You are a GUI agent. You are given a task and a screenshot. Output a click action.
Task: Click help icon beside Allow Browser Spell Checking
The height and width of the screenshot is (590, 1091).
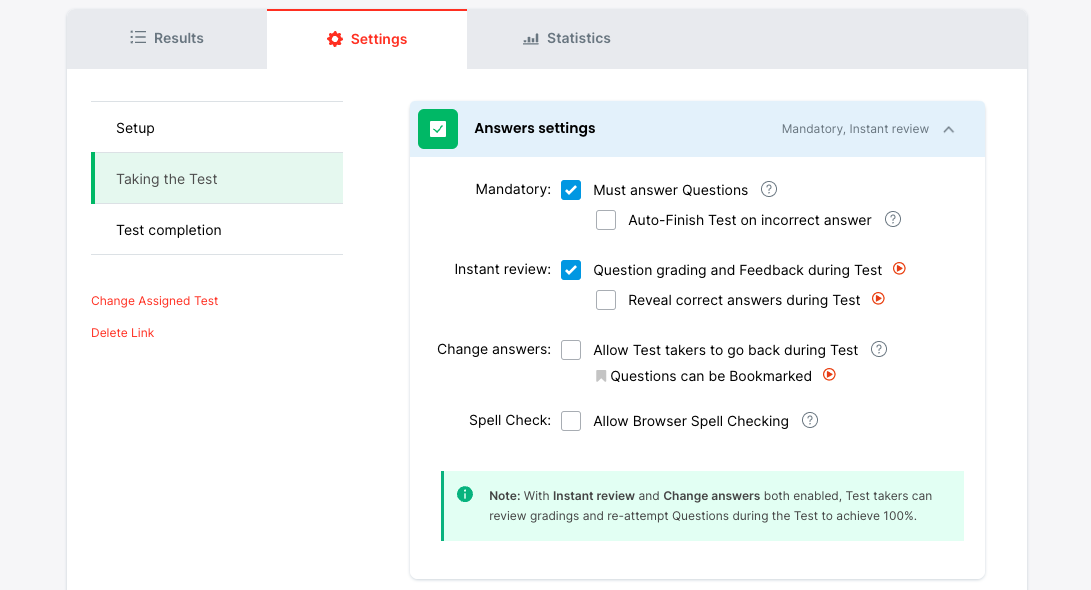tap(810, 420)
